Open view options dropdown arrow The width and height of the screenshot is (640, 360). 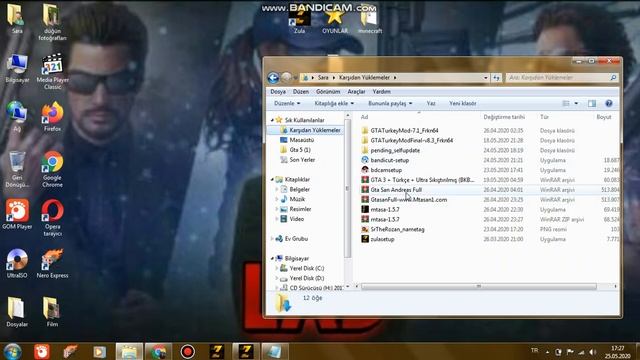[x=576, y=104]
